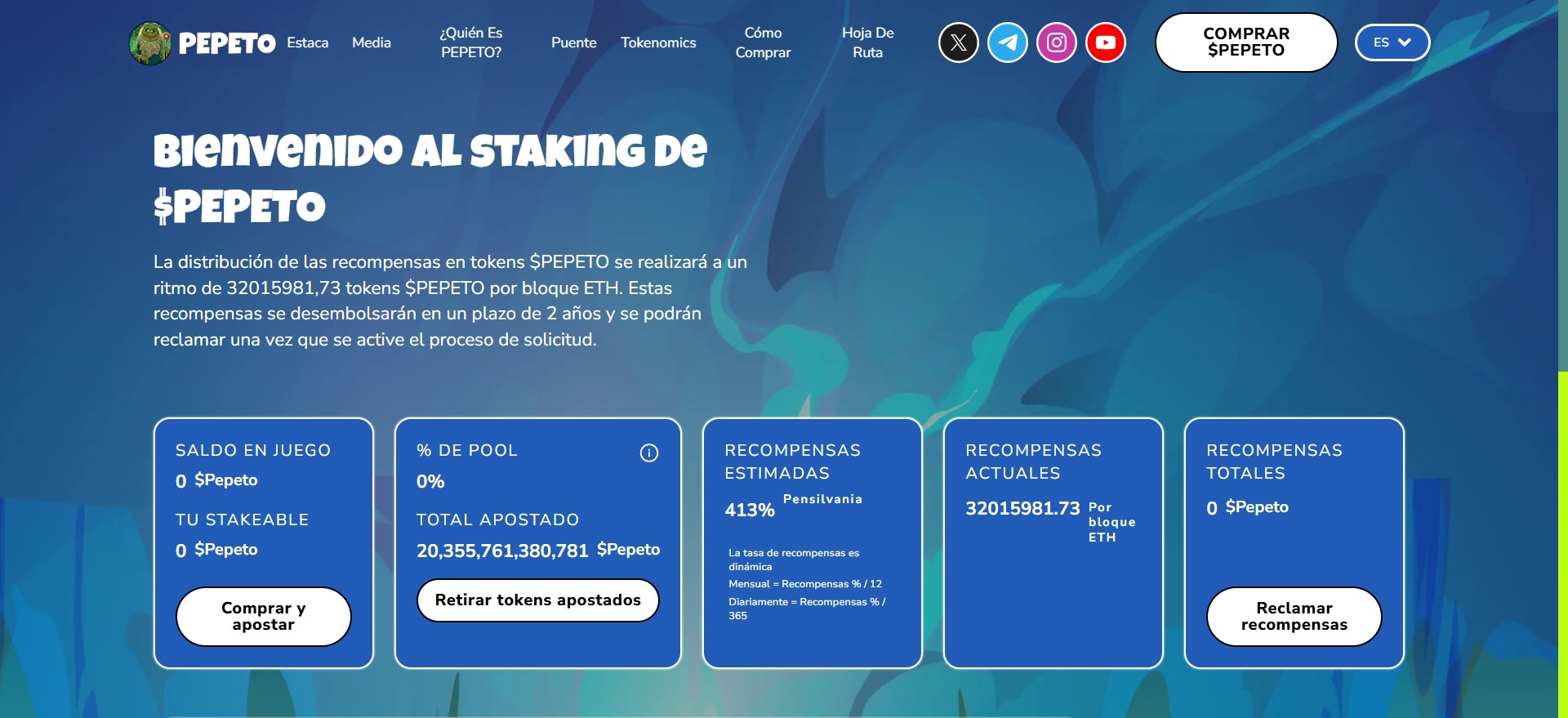Open the Puente menu item
The width and height of the screenshot is (1568, 718).
574,42
